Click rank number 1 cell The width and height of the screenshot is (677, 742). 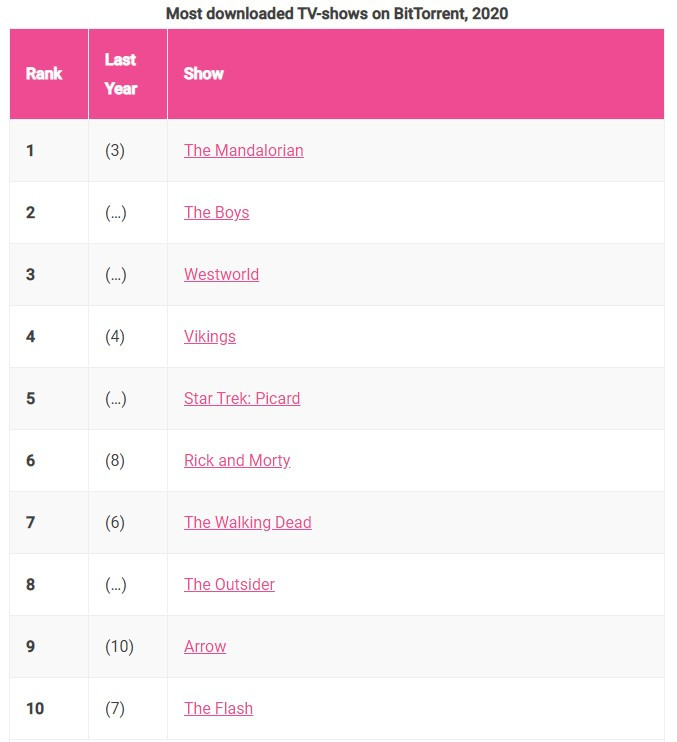point(30,150)
